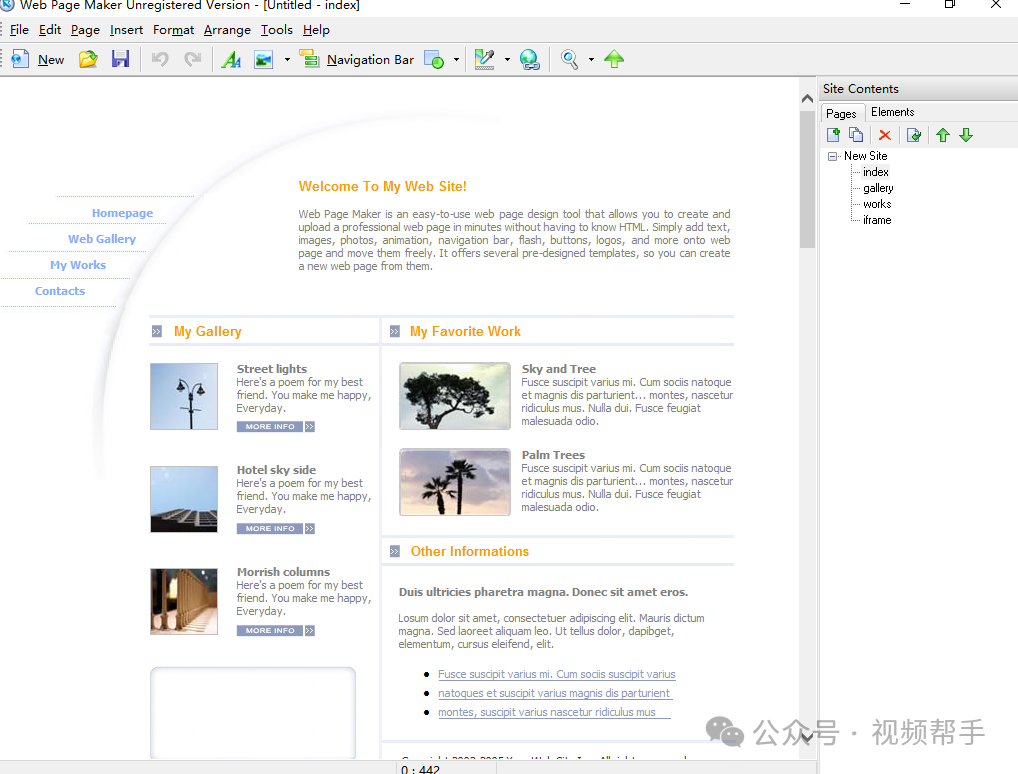Viewport: 1018px width, 774px height.
Task: Click the My Works navigation link
Action: click(x=78, y=265)
